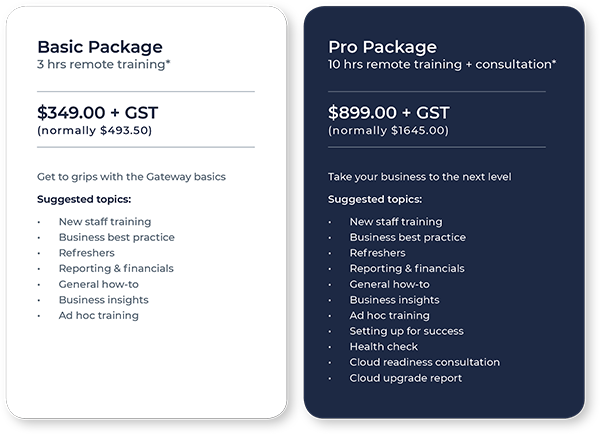The image size is (600, 434).
Task: Click Pro "Health check" topic
Action: [x=383, y=347]
